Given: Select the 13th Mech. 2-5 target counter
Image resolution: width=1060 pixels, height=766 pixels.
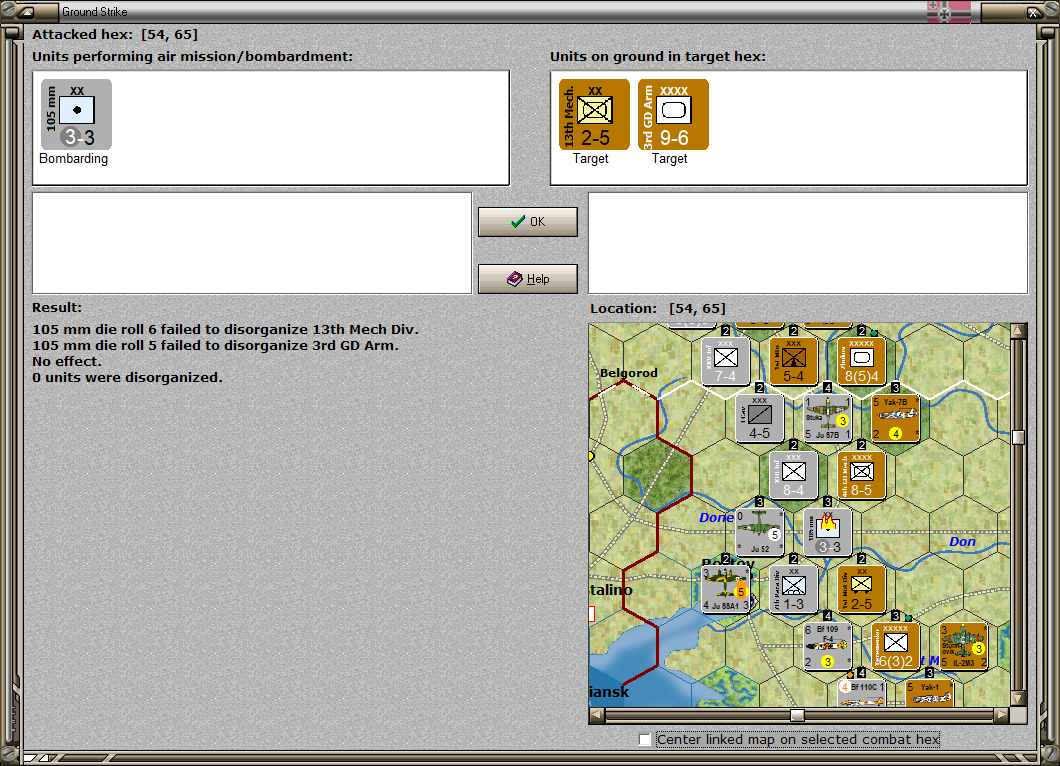Looking at the screenshot, I should tap(594, 114).
